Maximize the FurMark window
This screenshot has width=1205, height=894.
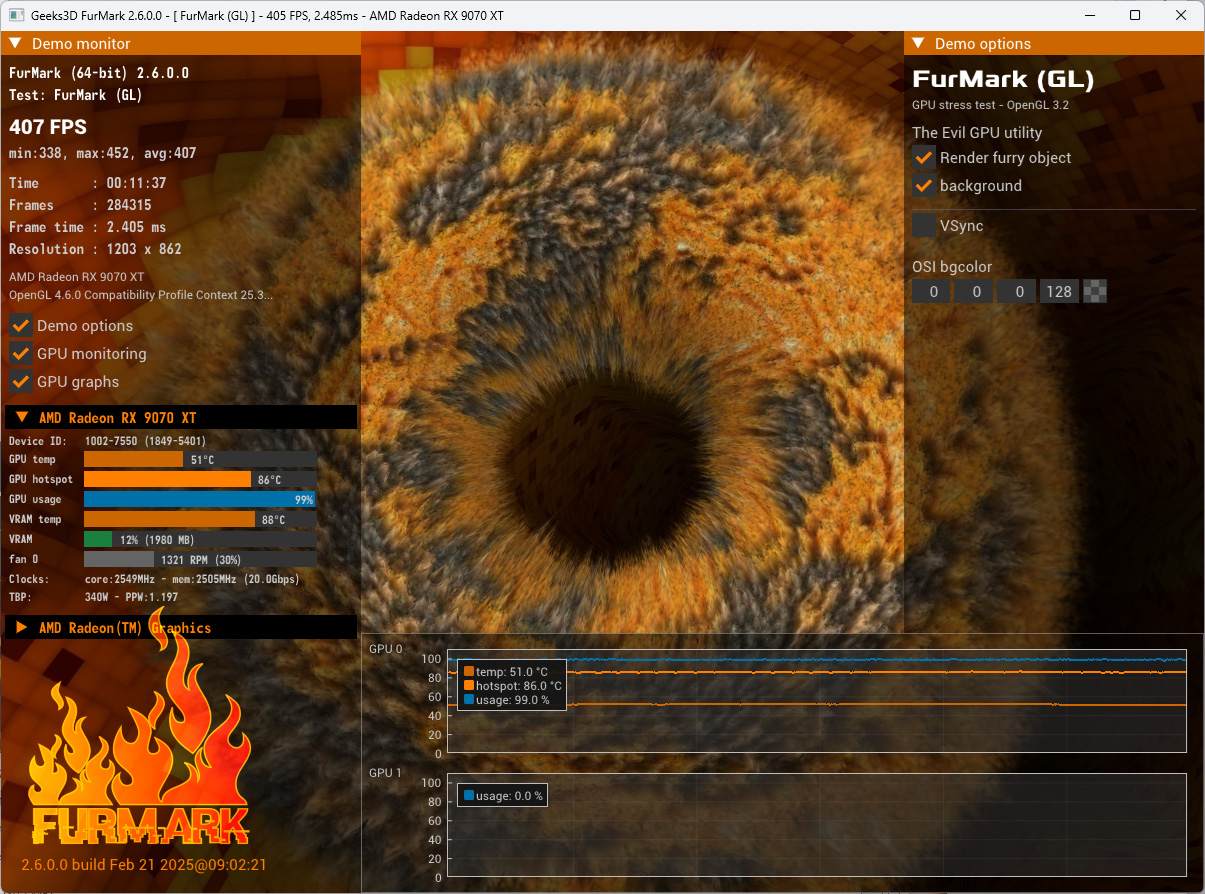pos(1135,15)
